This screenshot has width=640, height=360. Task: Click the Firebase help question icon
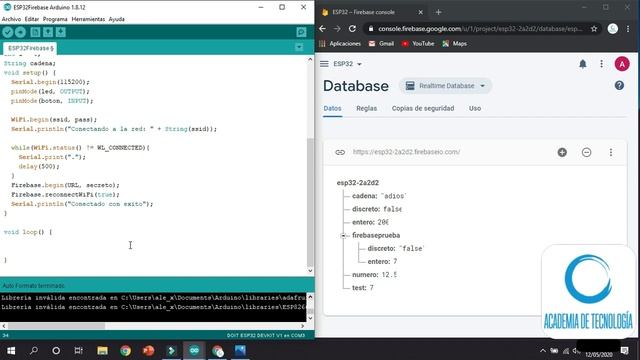[x=619, y=86]
